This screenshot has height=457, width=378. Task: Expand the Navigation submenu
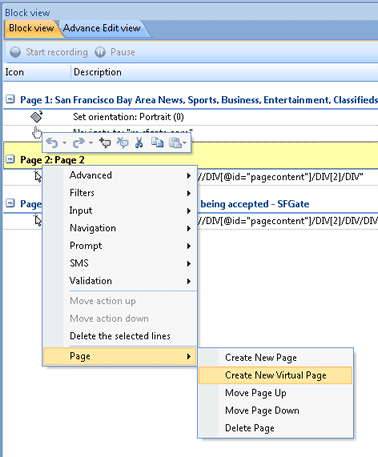point(120,228)
